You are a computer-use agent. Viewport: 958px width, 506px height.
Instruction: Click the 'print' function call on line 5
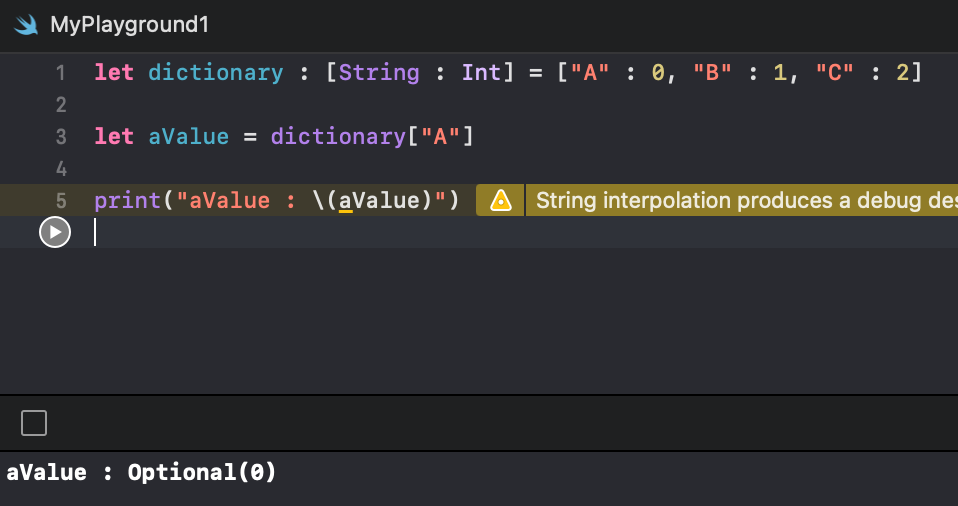coord(128,200)
